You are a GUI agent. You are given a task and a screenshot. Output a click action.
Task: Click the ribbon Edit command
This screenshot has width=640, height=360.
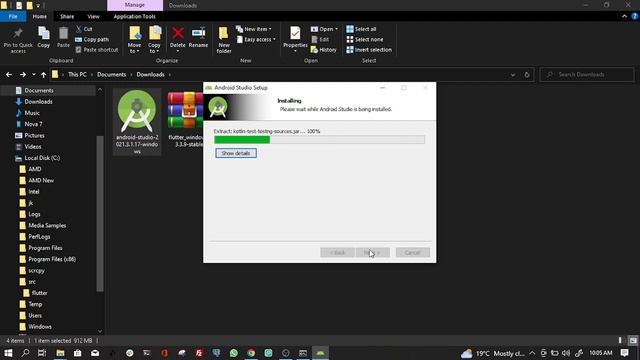pos(320,40)
